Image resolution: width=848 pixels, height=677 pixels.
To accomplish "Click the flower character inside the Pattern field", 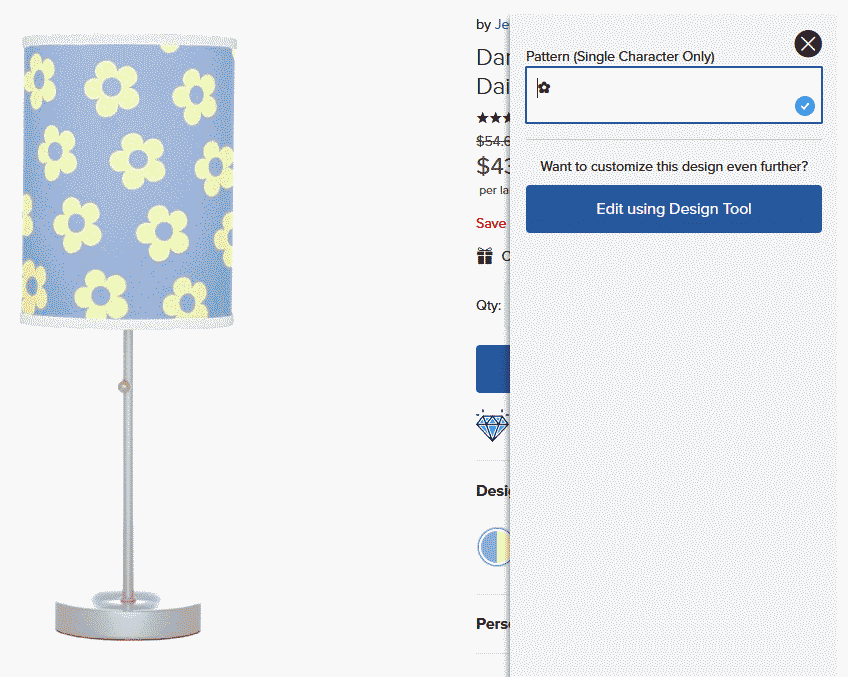I will 544,88.
